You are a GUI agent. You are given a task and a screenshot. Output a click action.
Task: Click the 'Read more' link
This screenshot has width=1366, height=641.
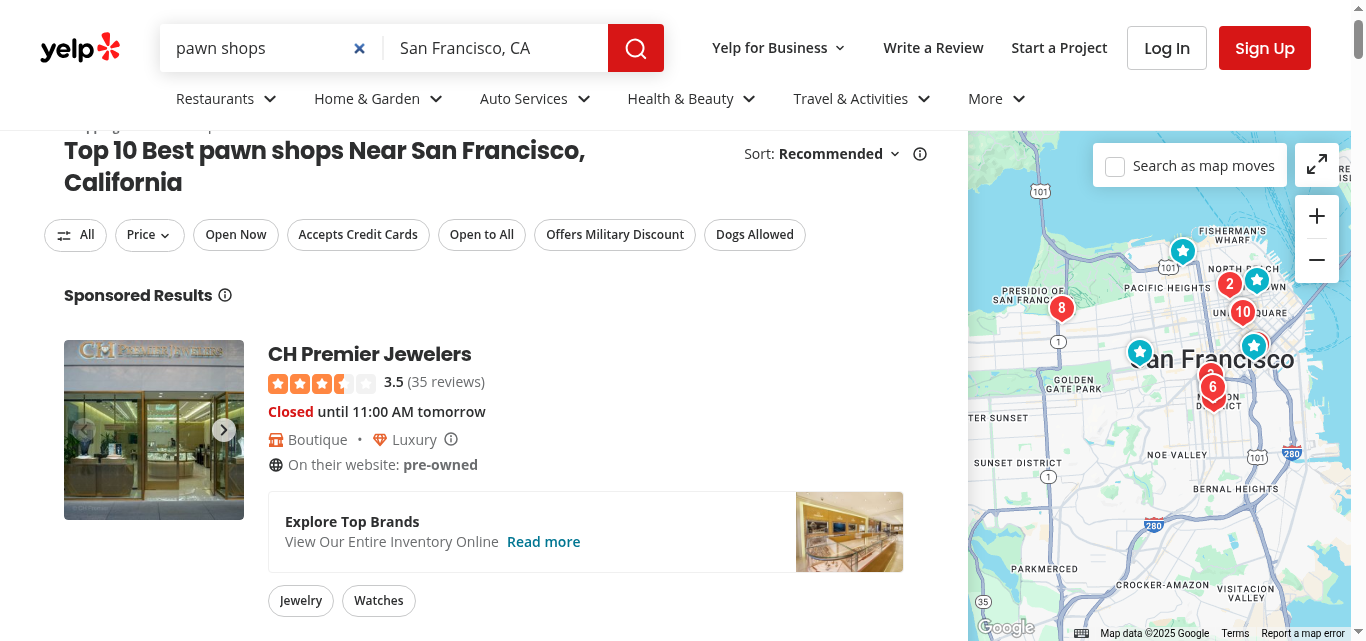coord(543,542)
